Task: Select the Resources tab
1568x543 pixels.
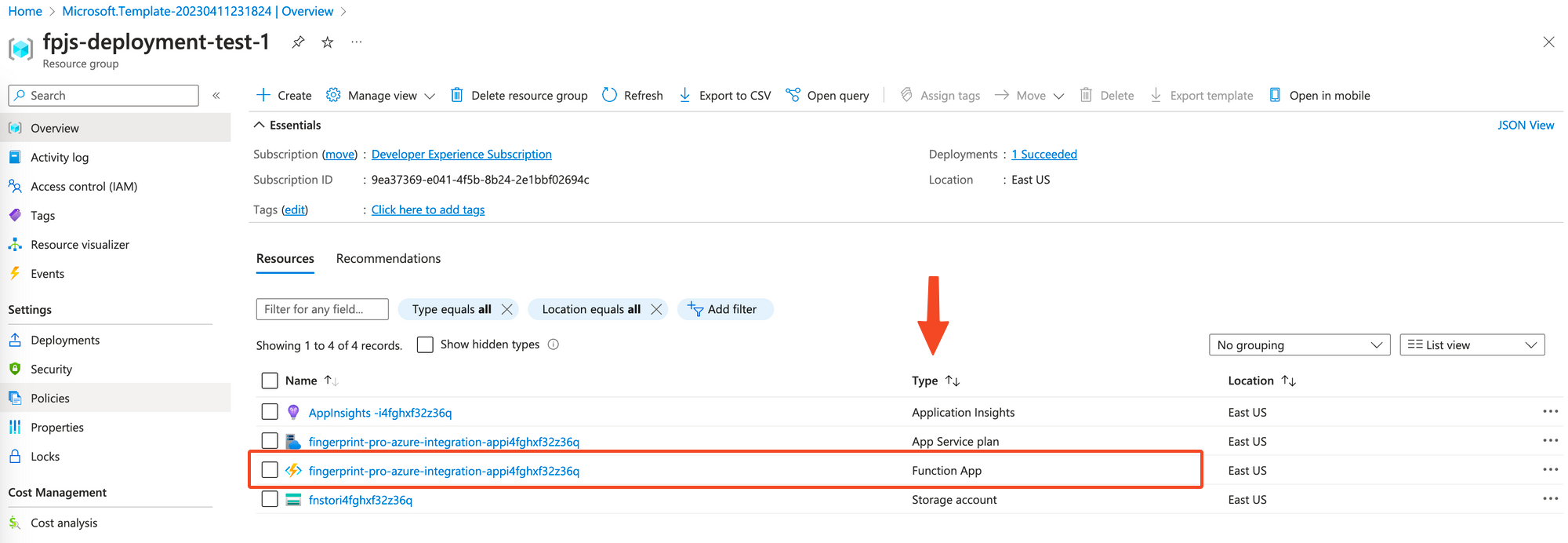Action: [285, 258]
